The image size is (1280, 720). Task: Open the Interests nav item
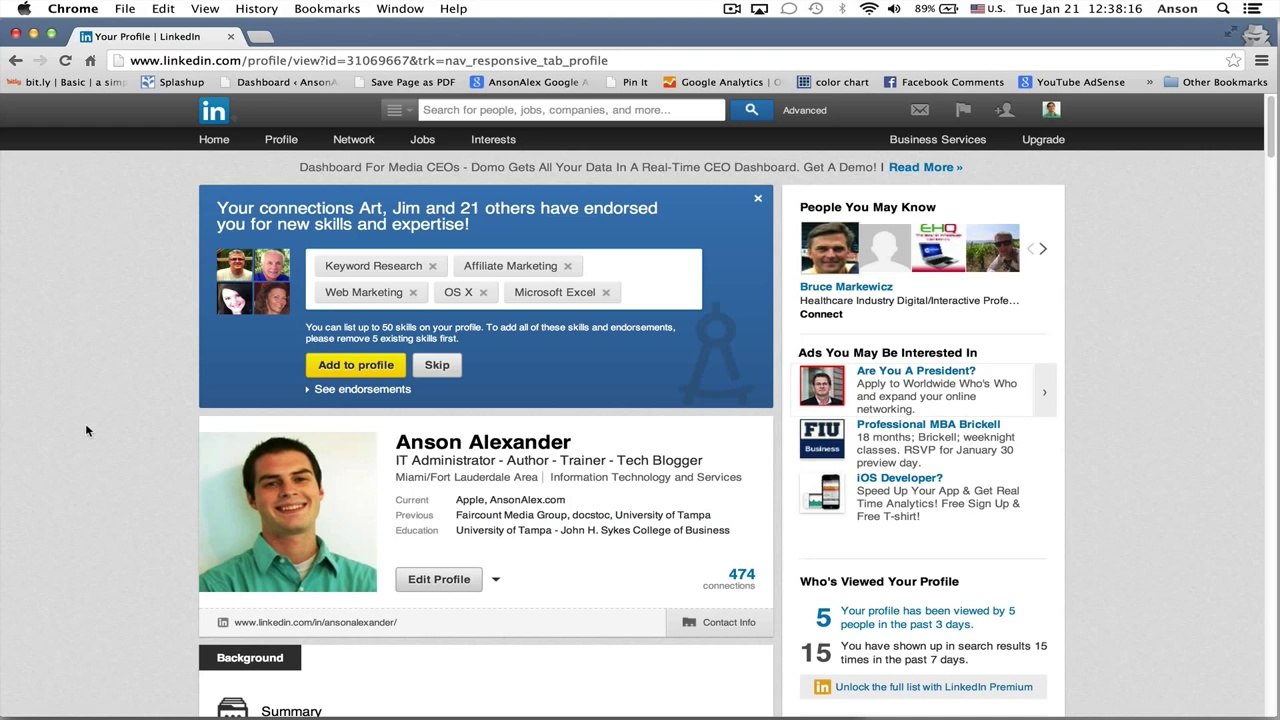[493, 139]
